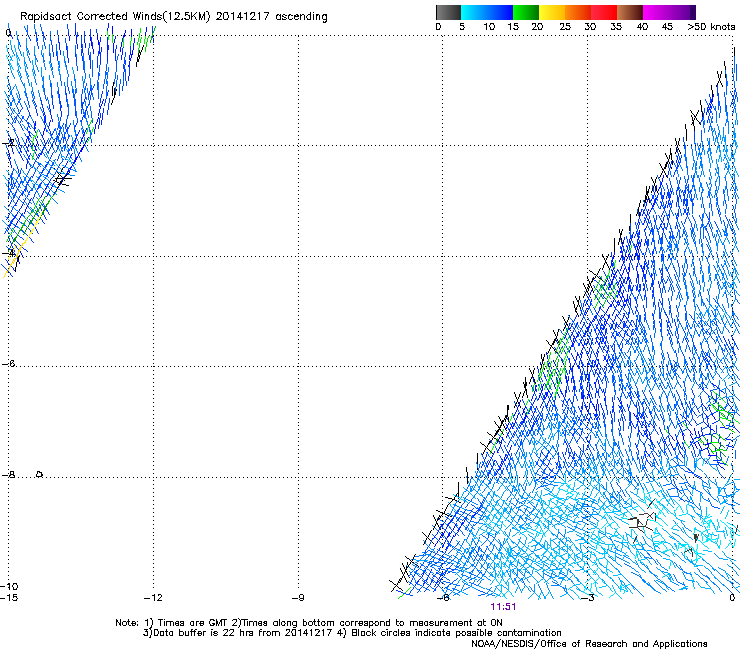740x650 pixels.
Task: Click the legend label '15' under the color bar
Action: [513, 27]
